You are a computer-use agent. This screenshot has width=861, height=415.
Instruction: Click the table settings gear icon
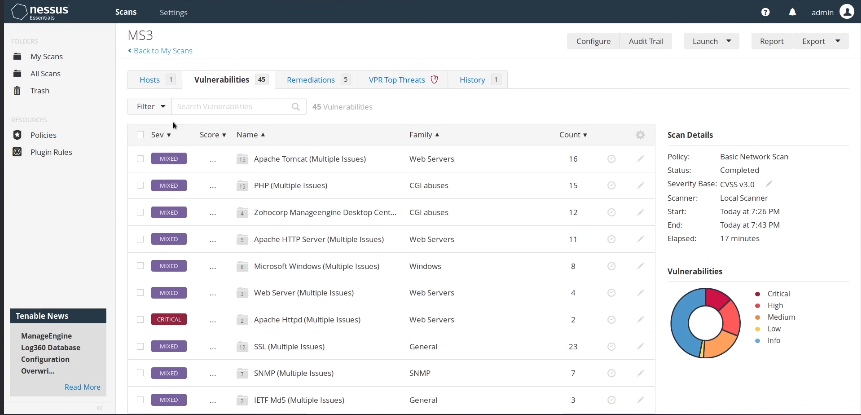(640, 135)
